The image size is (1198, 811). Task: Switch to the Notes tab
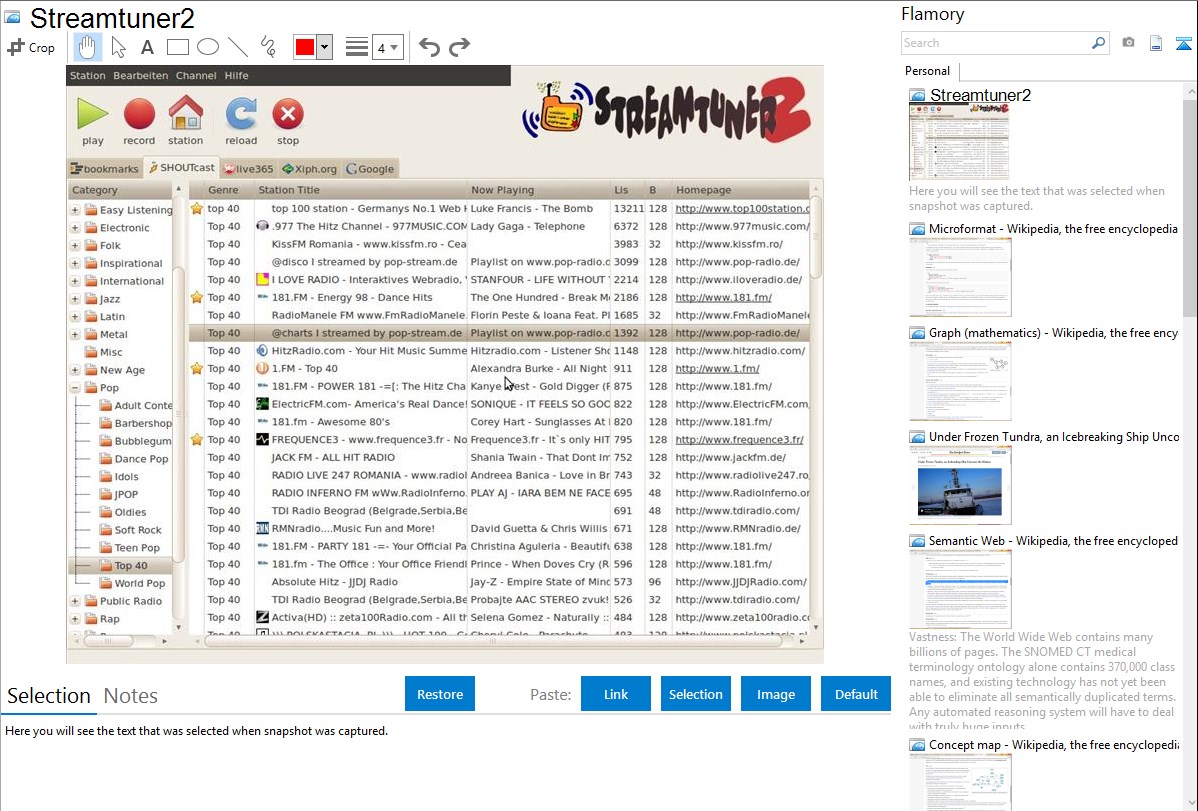pyautogui.click(x=131, y=696)
